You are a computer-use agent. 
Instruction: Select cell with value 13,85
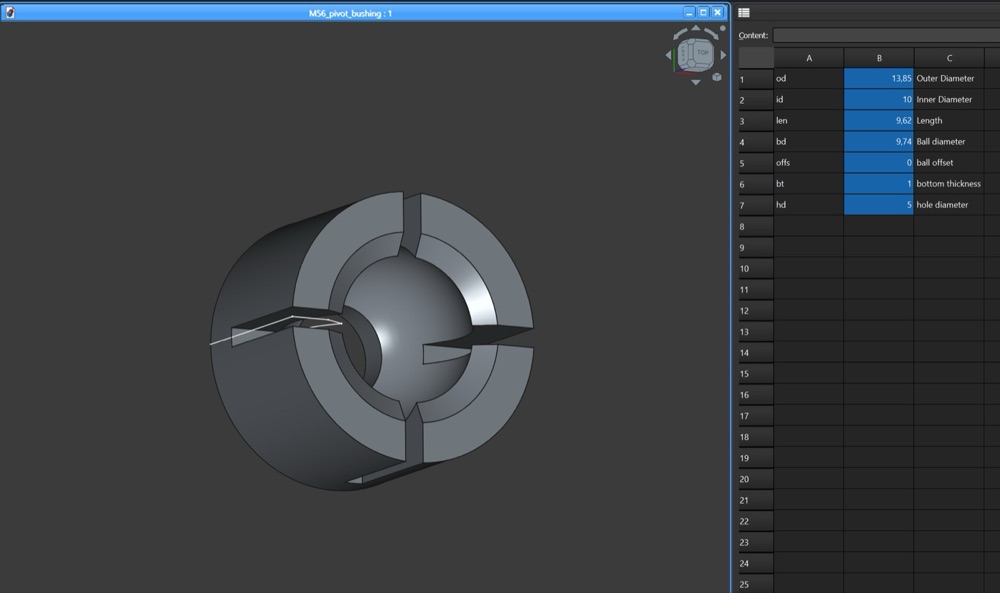click(x=879, y=78)
